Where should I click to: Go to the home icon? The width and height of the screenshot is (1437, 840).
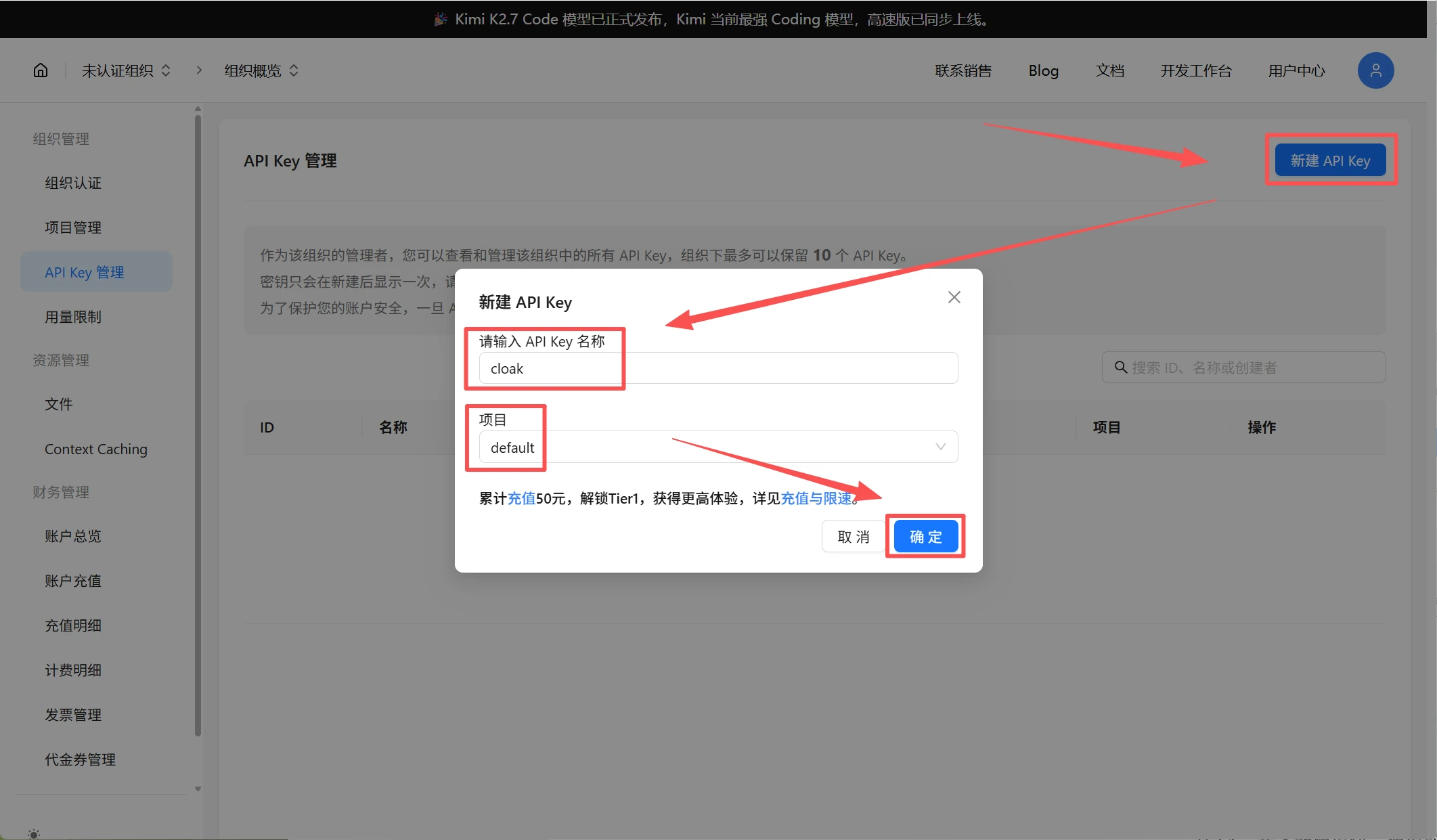point(41,70)
